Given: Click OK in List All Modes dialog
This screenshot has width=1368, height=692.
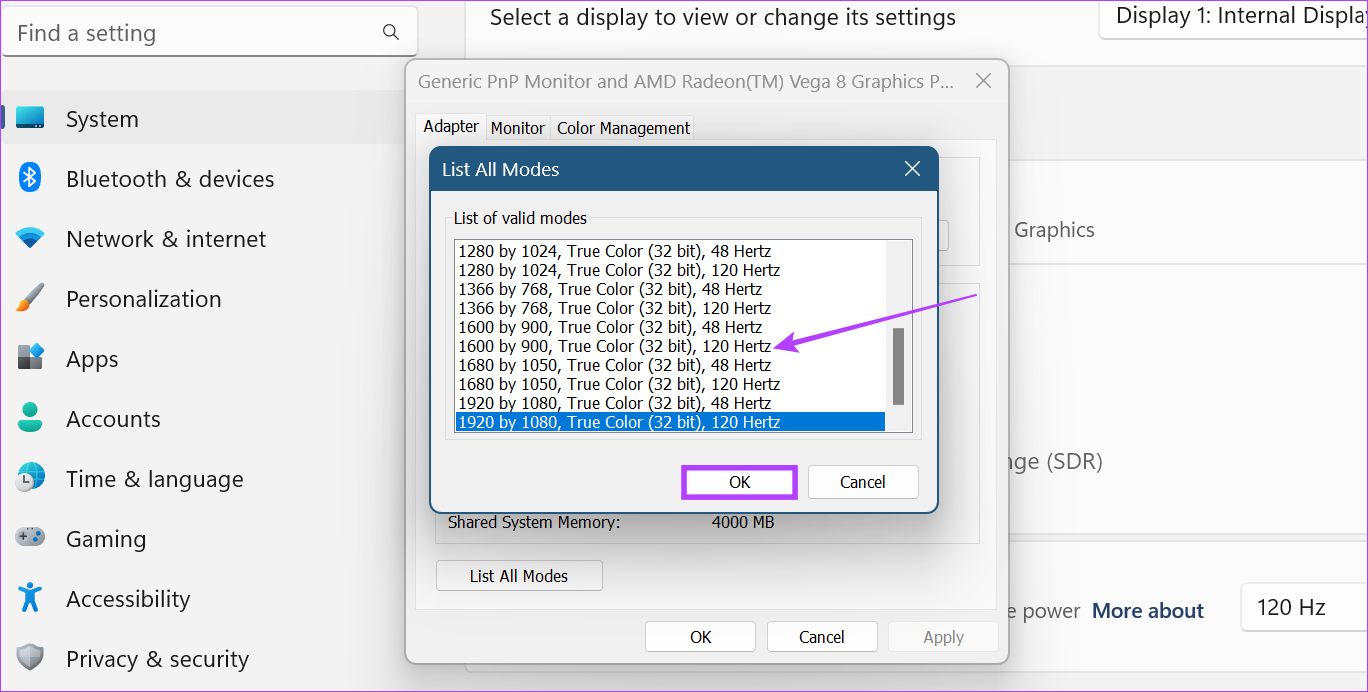Looking at the screenshot, I should (x=739, y=482).
